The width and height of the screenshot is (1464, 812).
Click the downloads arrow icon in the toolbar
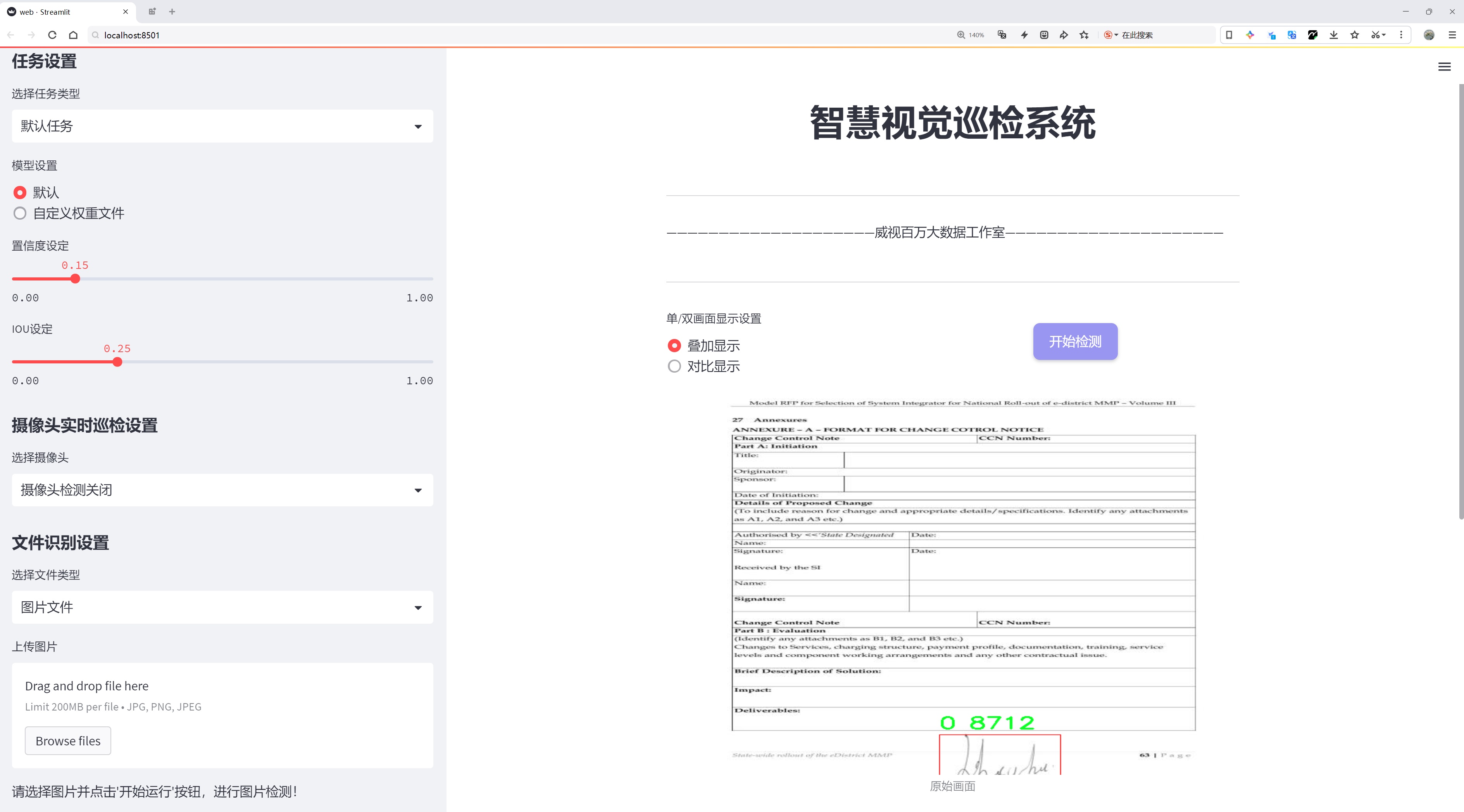(x=1333, y=35)
